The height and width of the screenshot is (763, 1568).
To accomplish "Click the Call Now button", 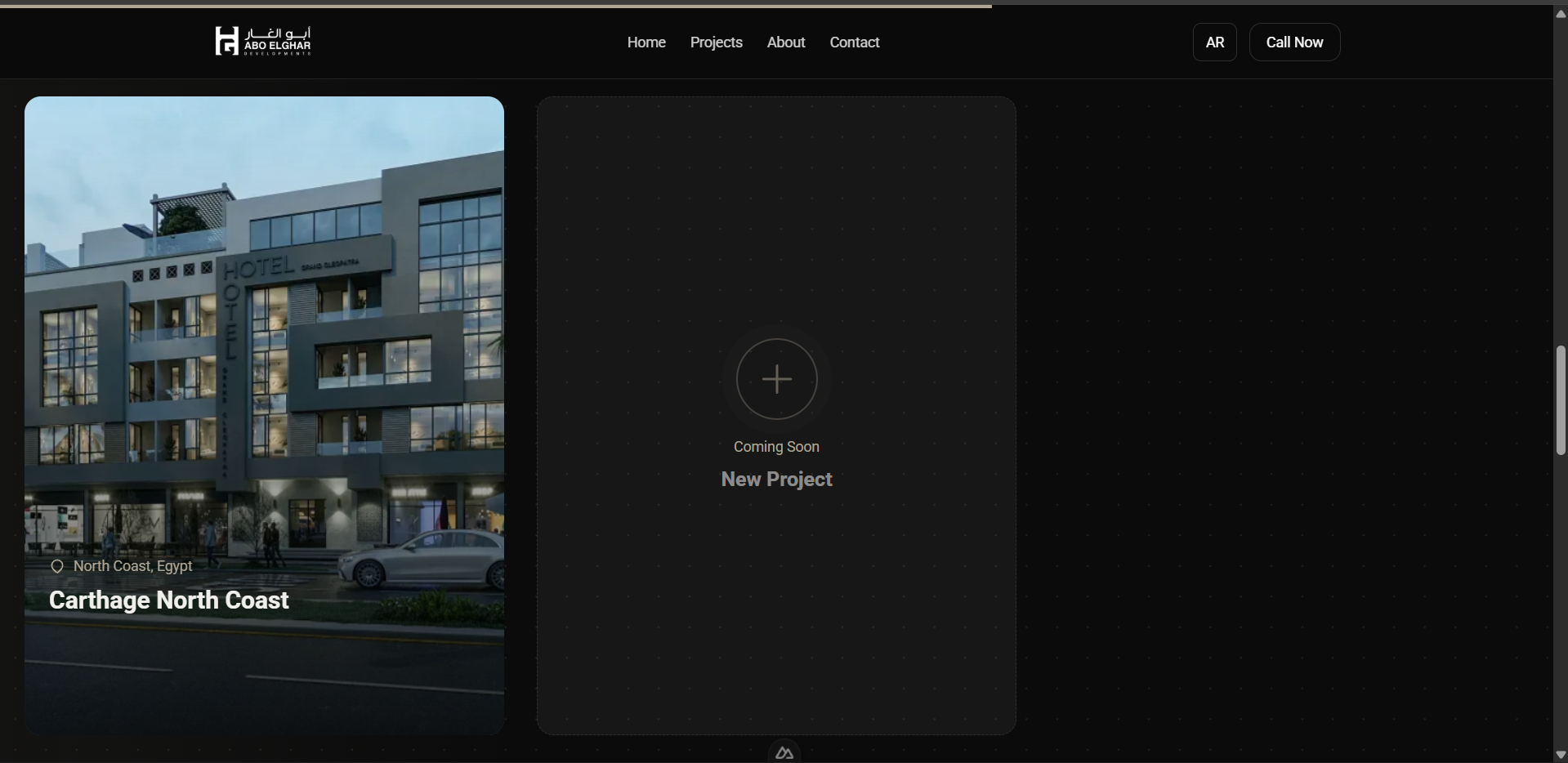I will point(1294,42).
